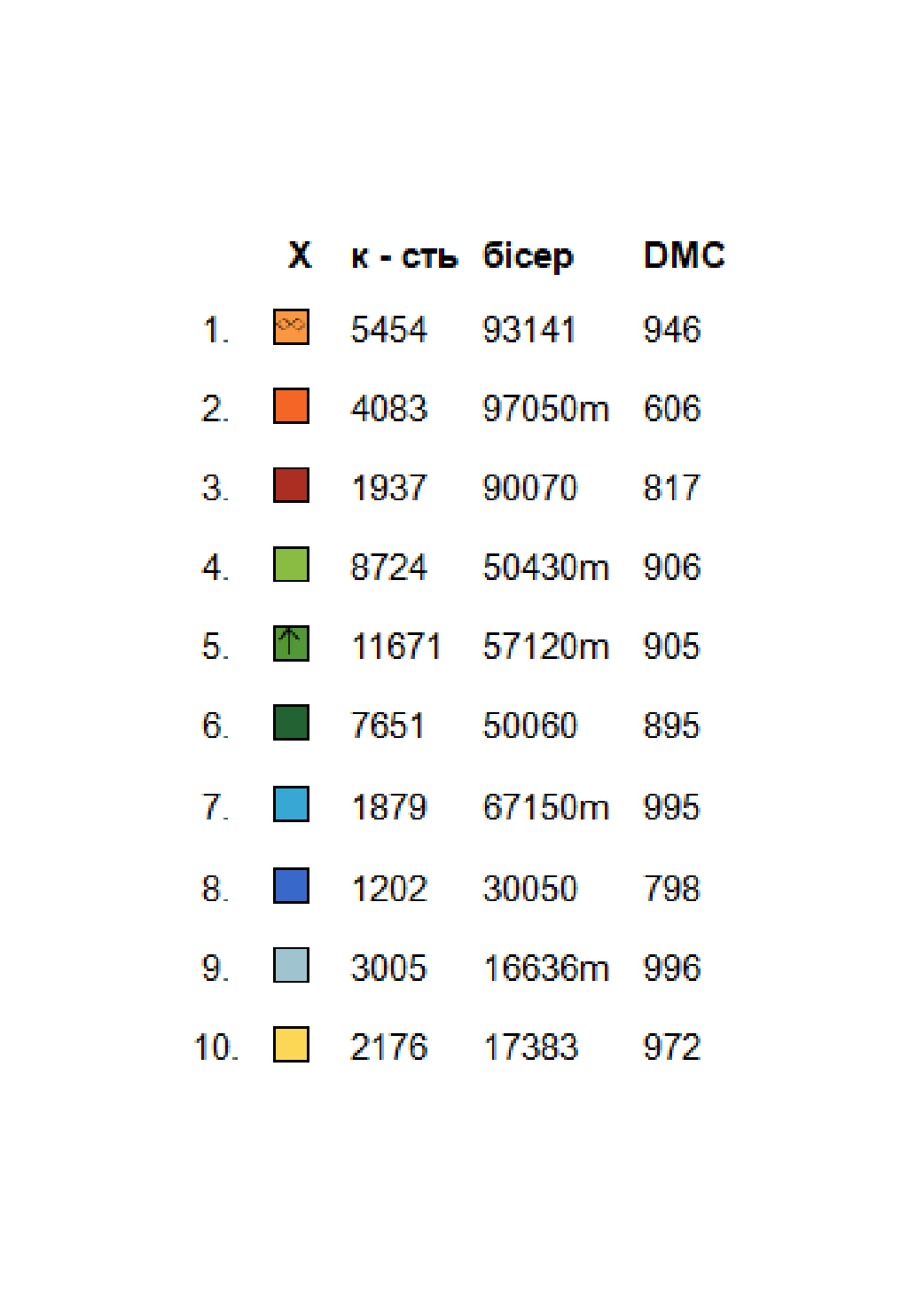Image resolution: width=924 pixels, height=1294 pixels.
Task: Click the pale blue-gray swatch in row 9
Action: [x=291, y=965]
